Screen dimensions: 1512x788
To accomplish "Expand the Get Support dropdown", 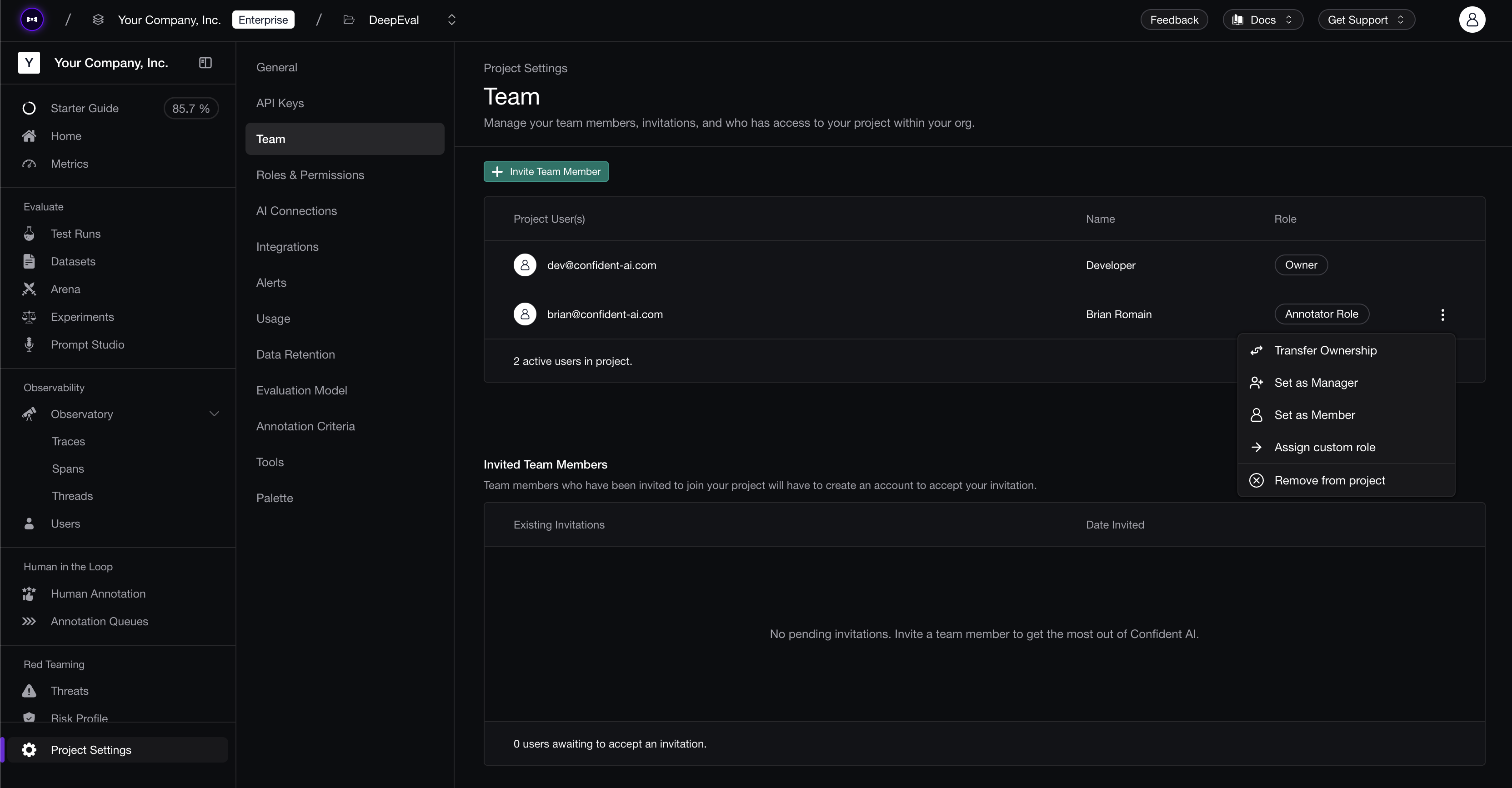I will [1366, 20].
